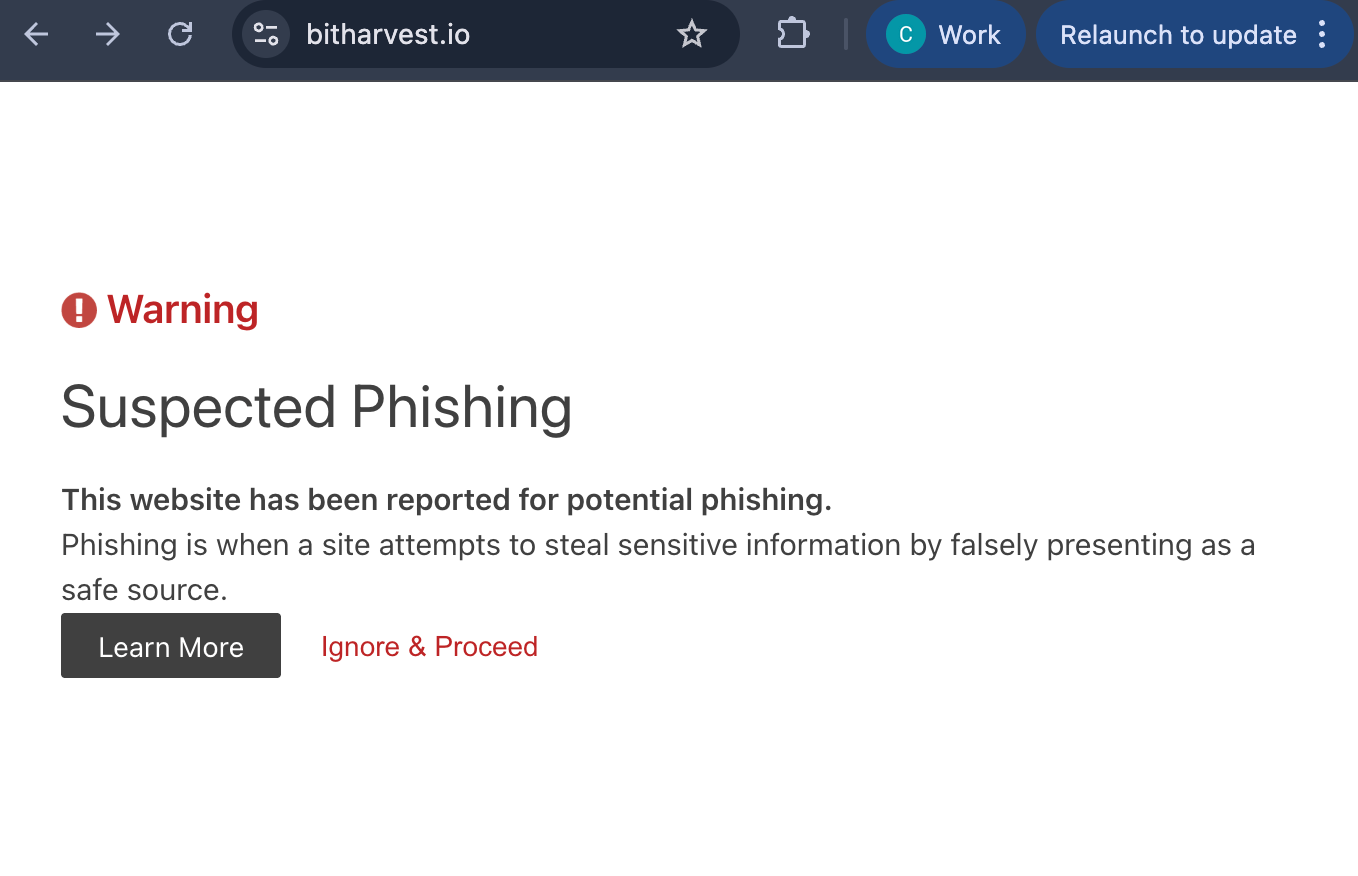The height and width of the screenshot is (876, 1358).
Task: Click the red warning exclamation icon
Action: [x=78, y=310]
